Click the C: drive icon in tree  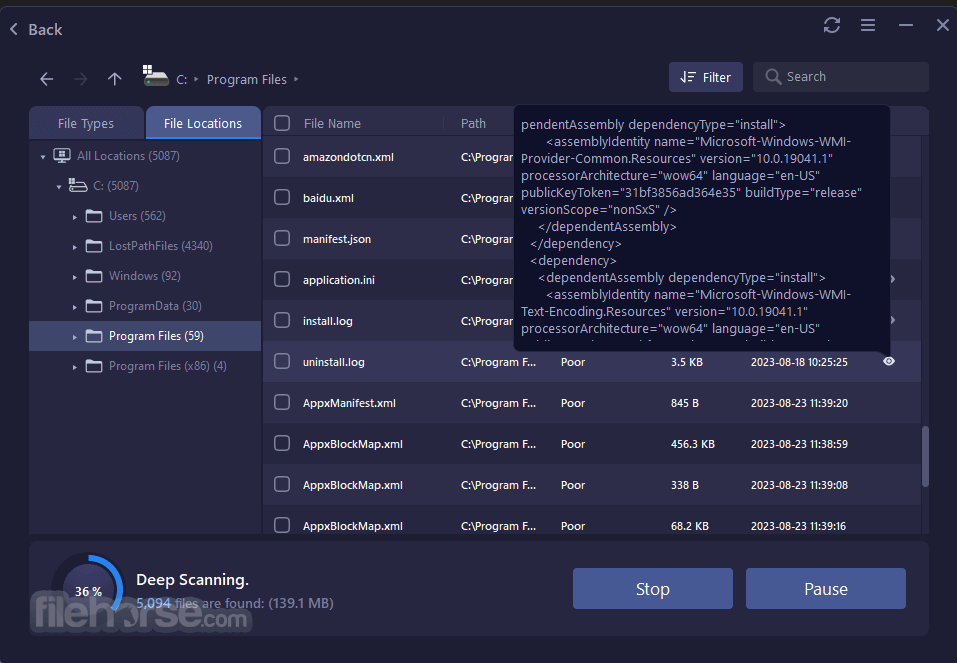click(78, 185)
